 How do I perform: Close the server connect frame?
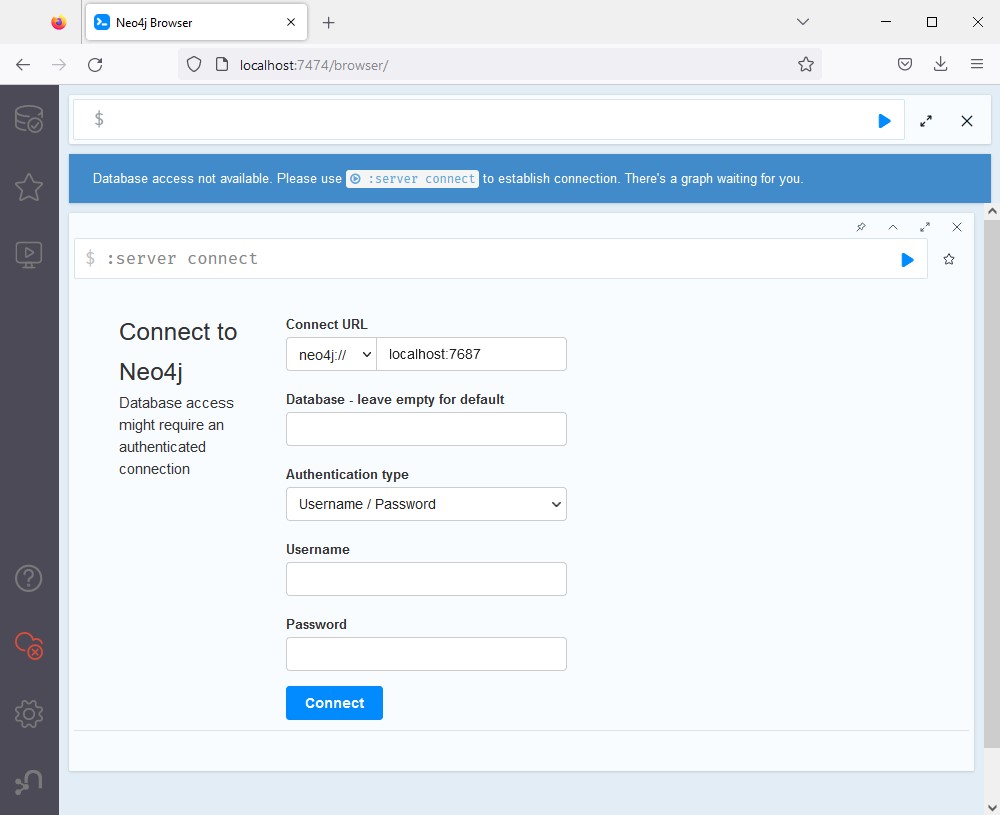(957, 227)
